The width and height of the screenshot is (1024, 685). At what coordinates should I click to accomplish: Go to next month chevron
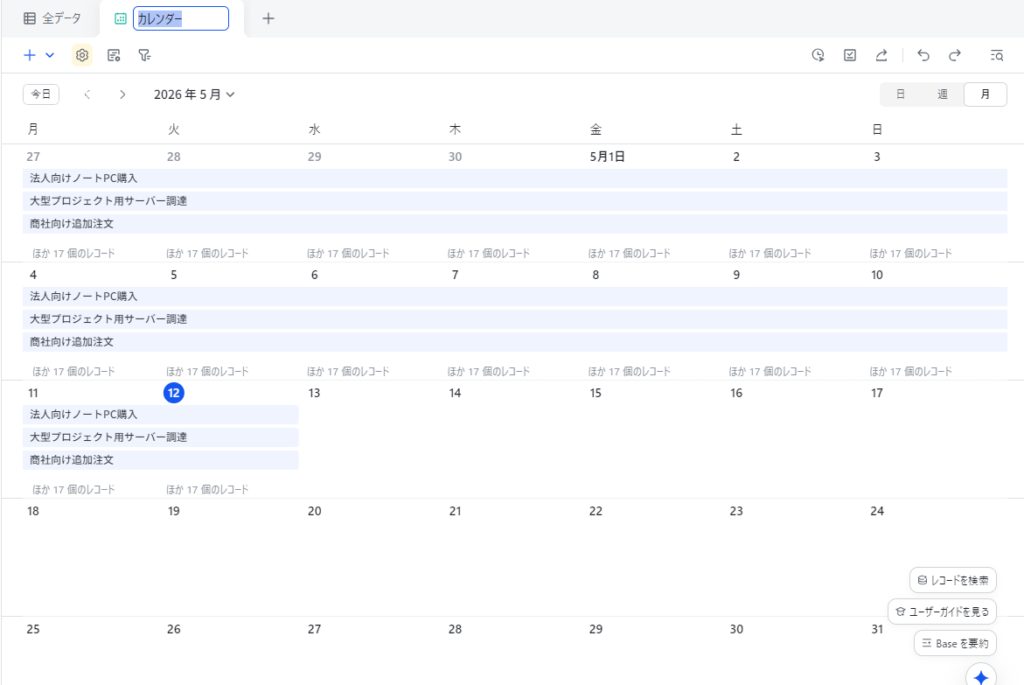pos(122,95)
